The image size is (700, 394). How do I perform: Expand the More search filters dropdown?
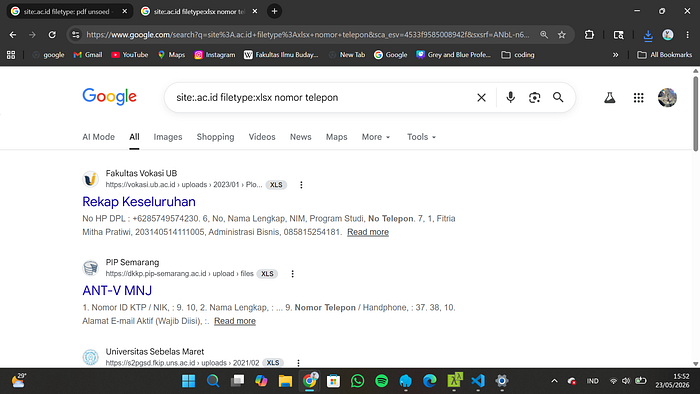pos(376,137)
